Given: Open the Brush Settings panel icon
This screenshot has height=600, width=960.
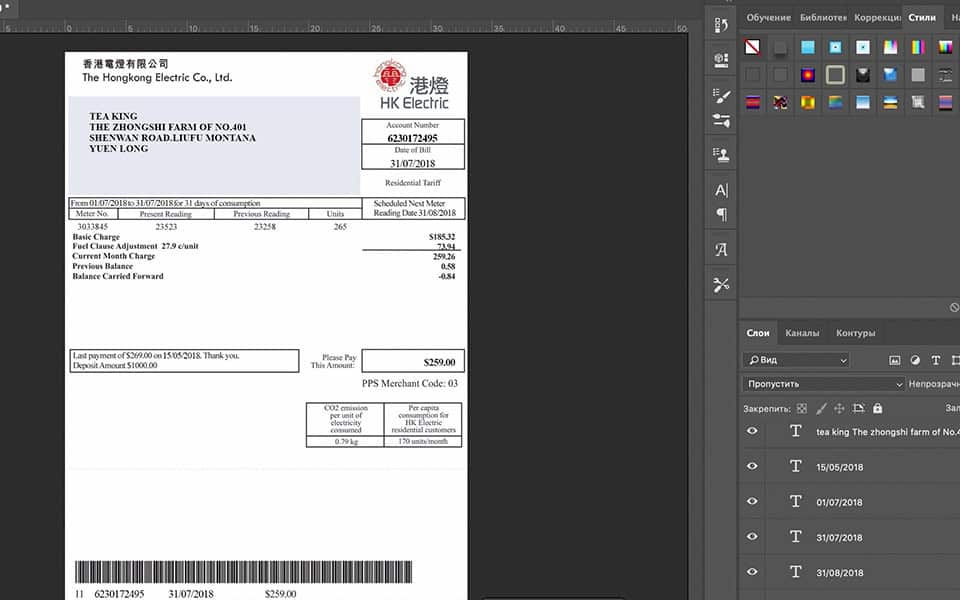Looking at the screenshot, I should point(721,119).
